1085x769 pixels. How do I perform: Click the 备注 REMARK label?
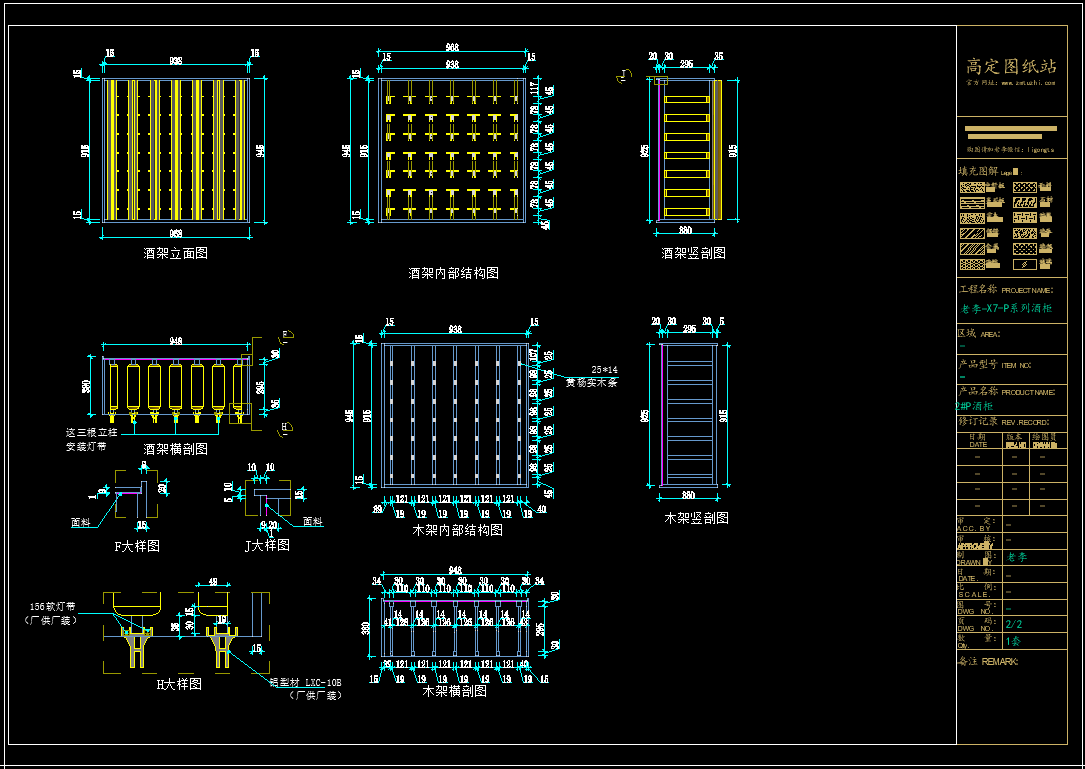click(x=988, y=661)
